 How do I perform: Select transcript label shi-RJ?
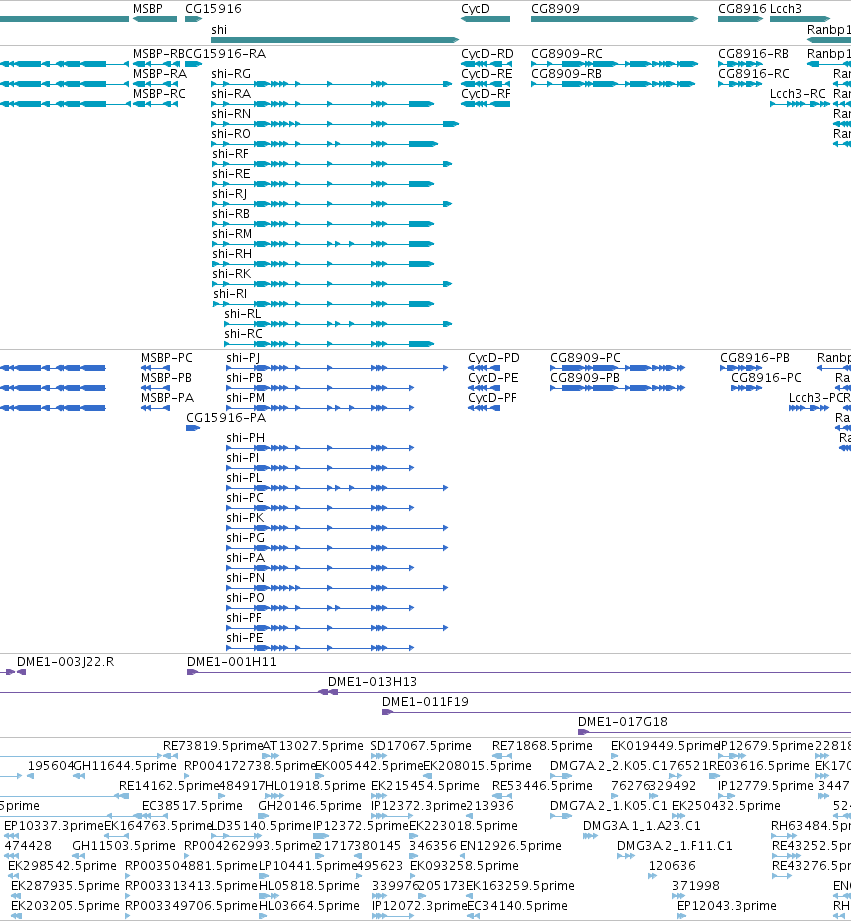tap(230, 194)
